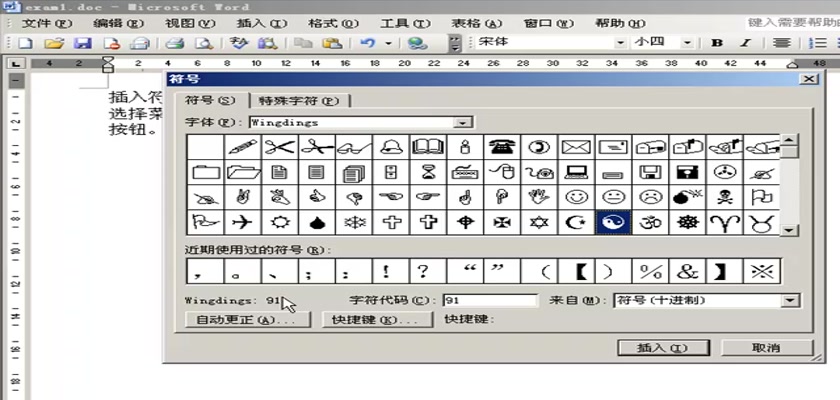Click the symbol grid scroll up arrow
Viewport: 840px width, 400px height.
tap(788, 140)
